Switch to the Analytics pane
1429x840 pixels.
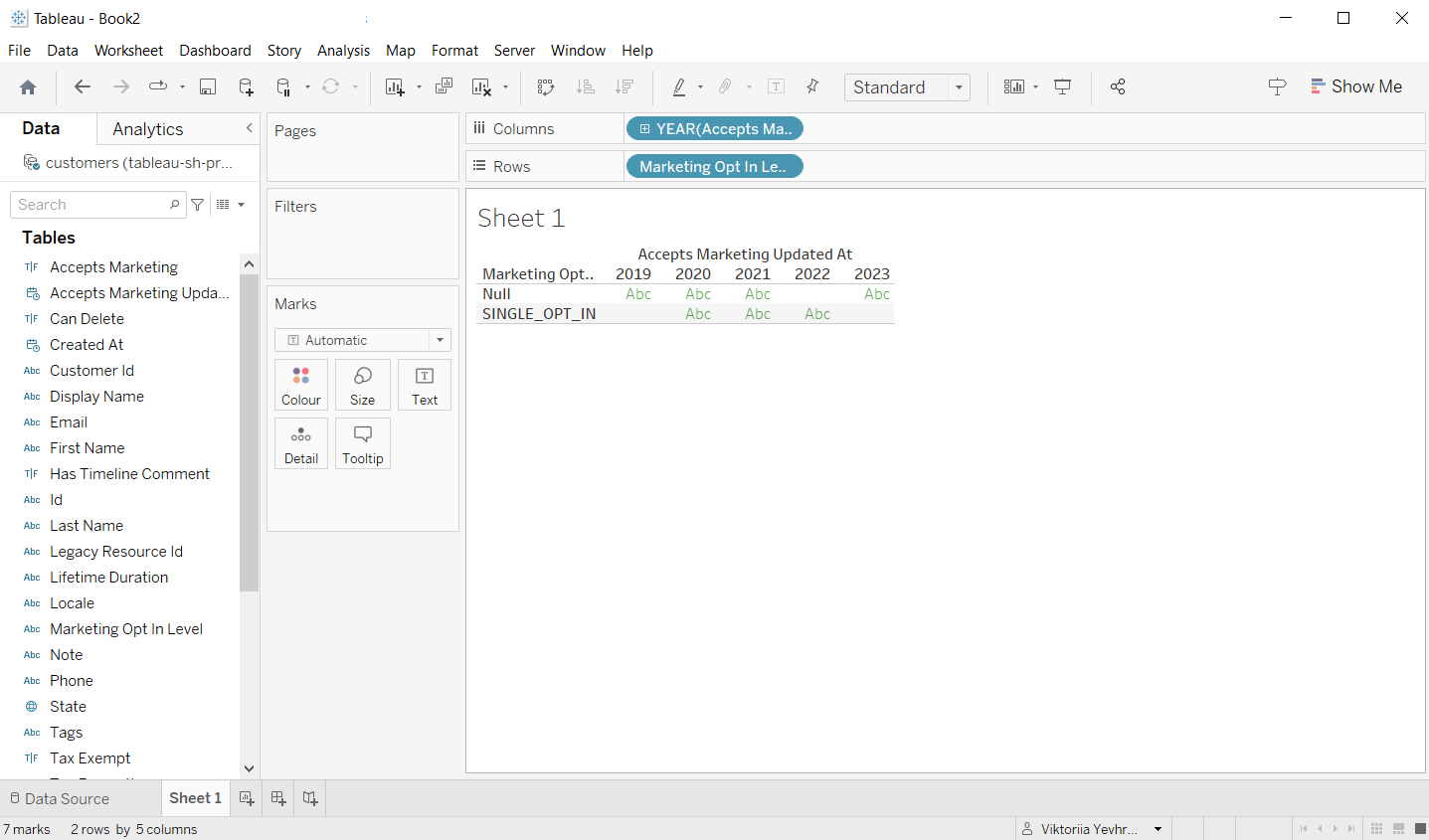coord(147,128)
